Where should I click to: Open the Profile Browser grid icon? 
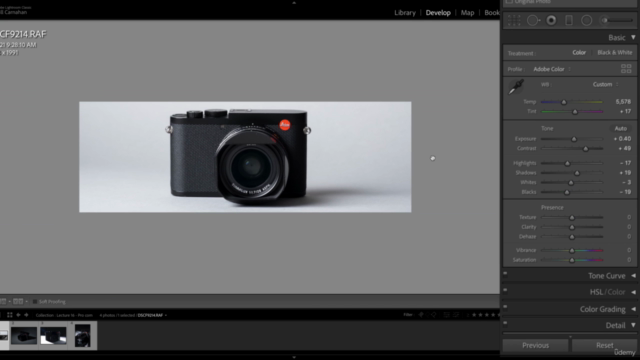[x=626, y=69]
